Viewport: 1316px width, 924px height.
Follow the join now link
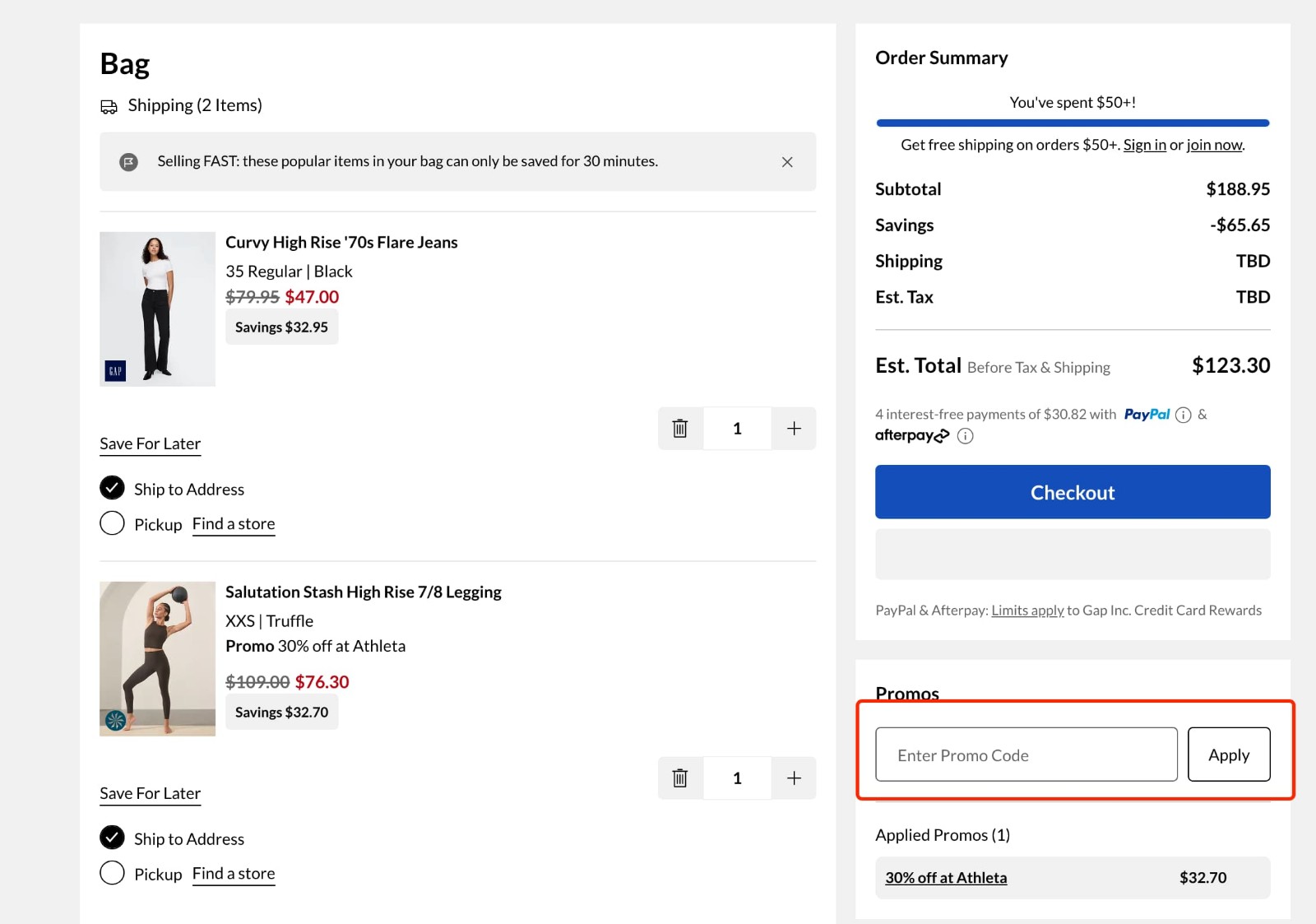coord(1214,145)
